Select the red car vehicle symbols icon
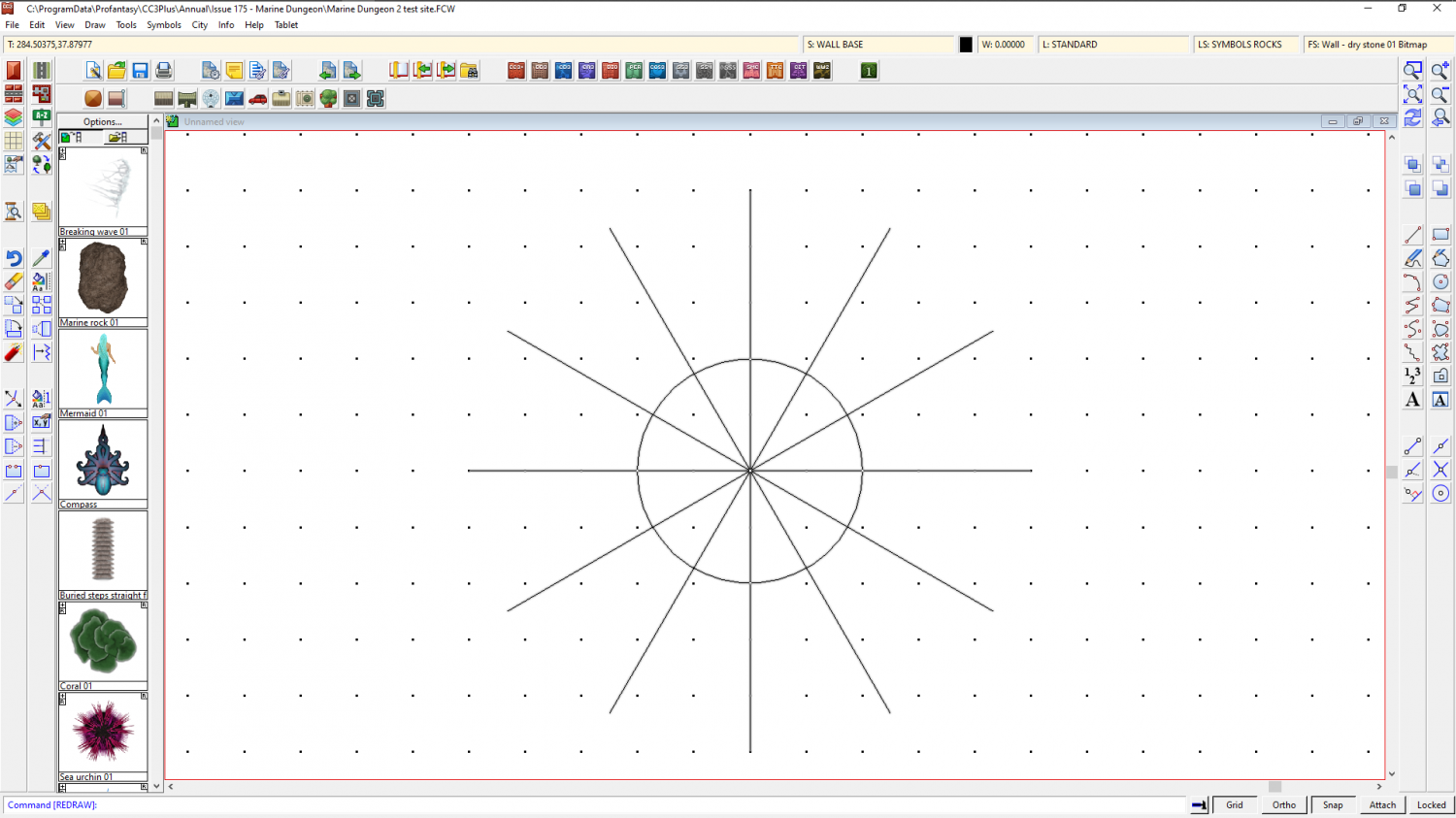 [257, 99]
